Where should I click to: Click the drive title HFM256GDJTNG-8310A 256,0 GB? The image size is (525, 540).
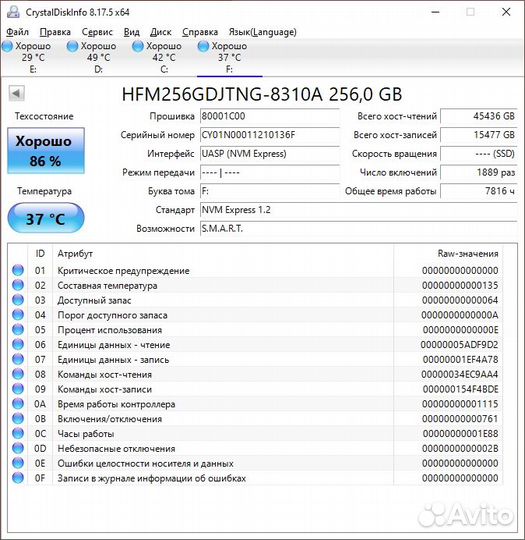[262, 94]
